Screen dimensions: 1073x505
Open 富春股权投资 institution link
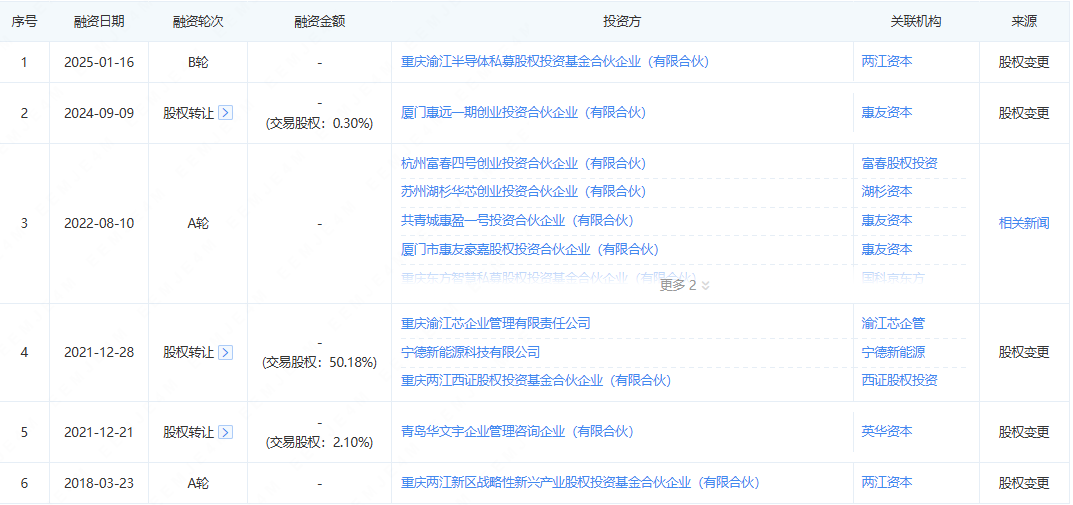tap(899, 163)
